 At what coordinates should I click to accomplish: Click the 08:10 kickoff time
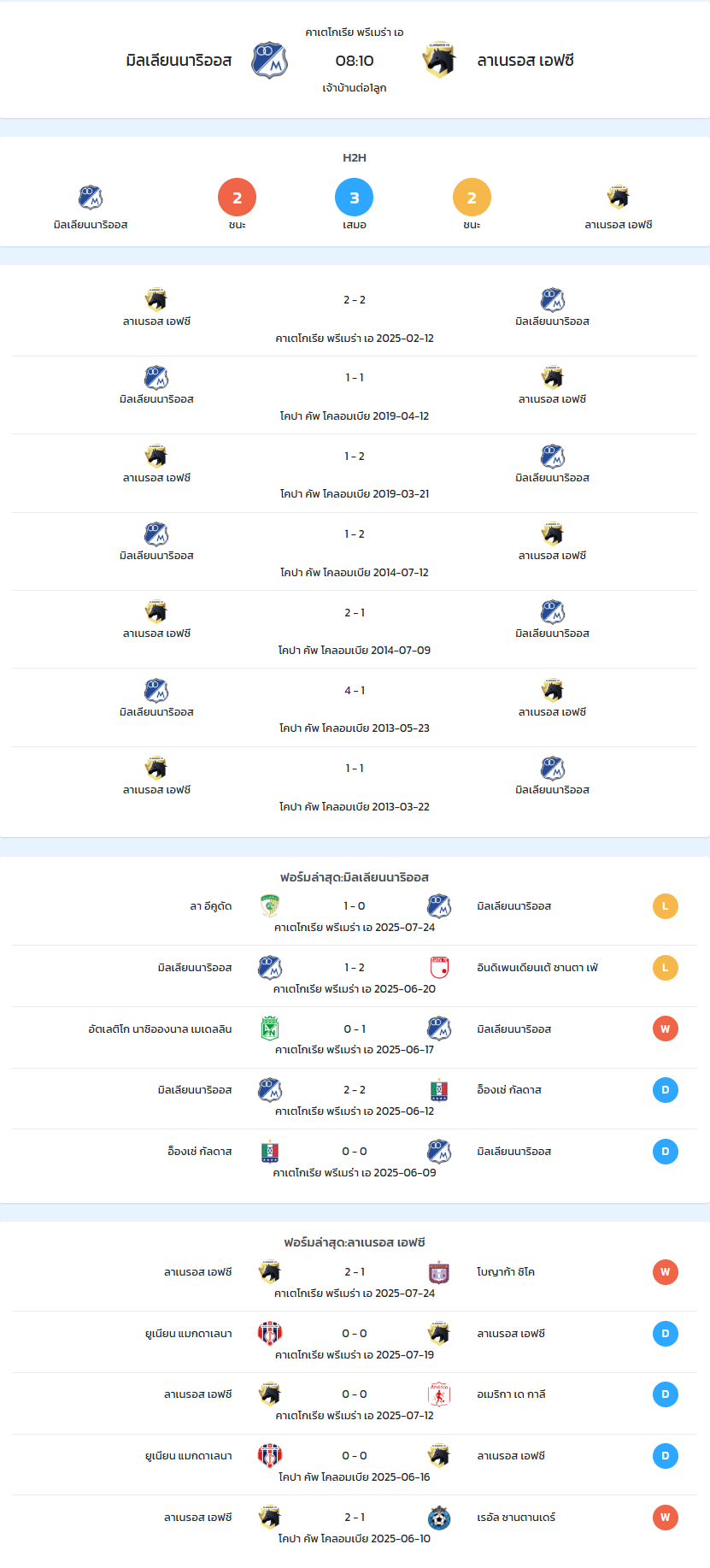pyautogui.click(x=355, y=61)
